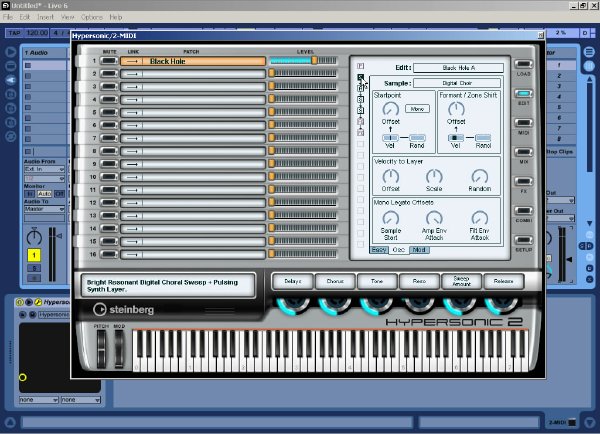
Task: Click the Steinberg logo
Action: pyautogui.click(x=123, y=309)
